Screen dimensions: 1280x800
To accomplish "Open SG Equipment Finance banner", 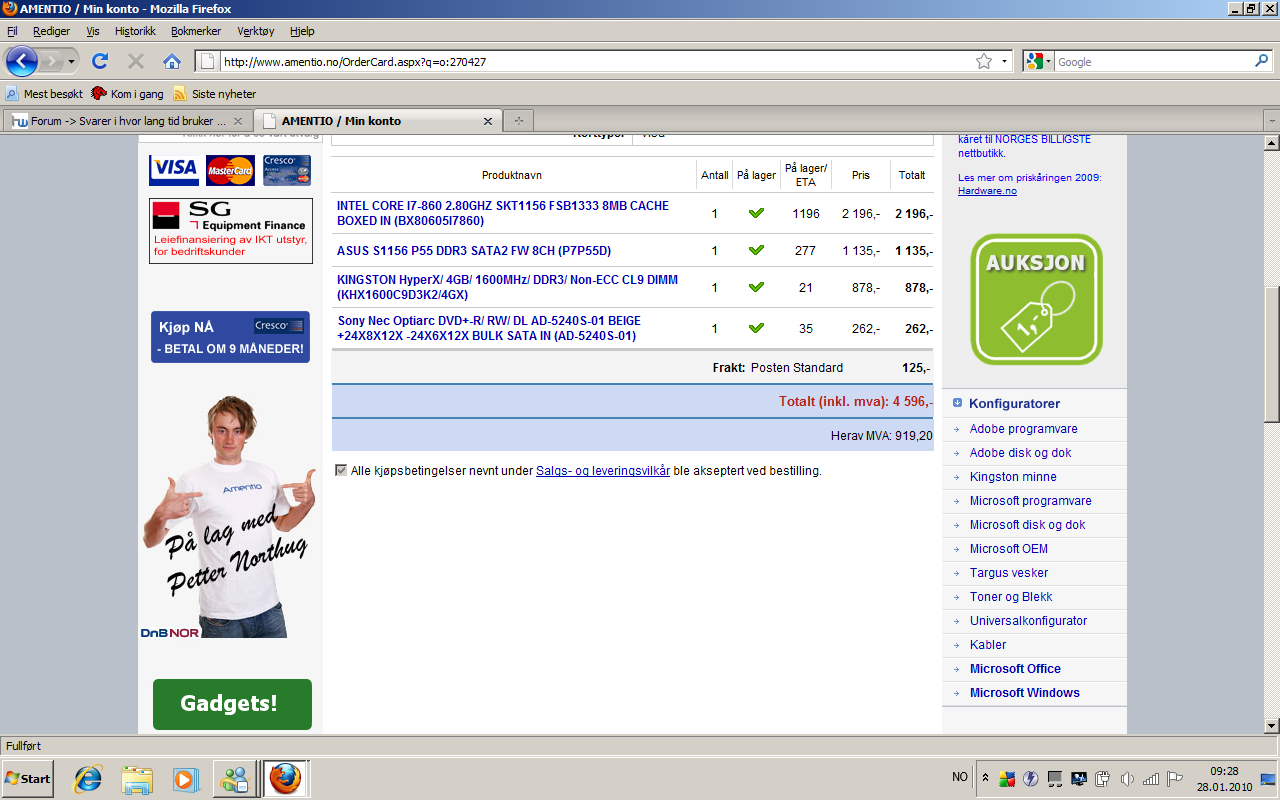I will (231, 231).
